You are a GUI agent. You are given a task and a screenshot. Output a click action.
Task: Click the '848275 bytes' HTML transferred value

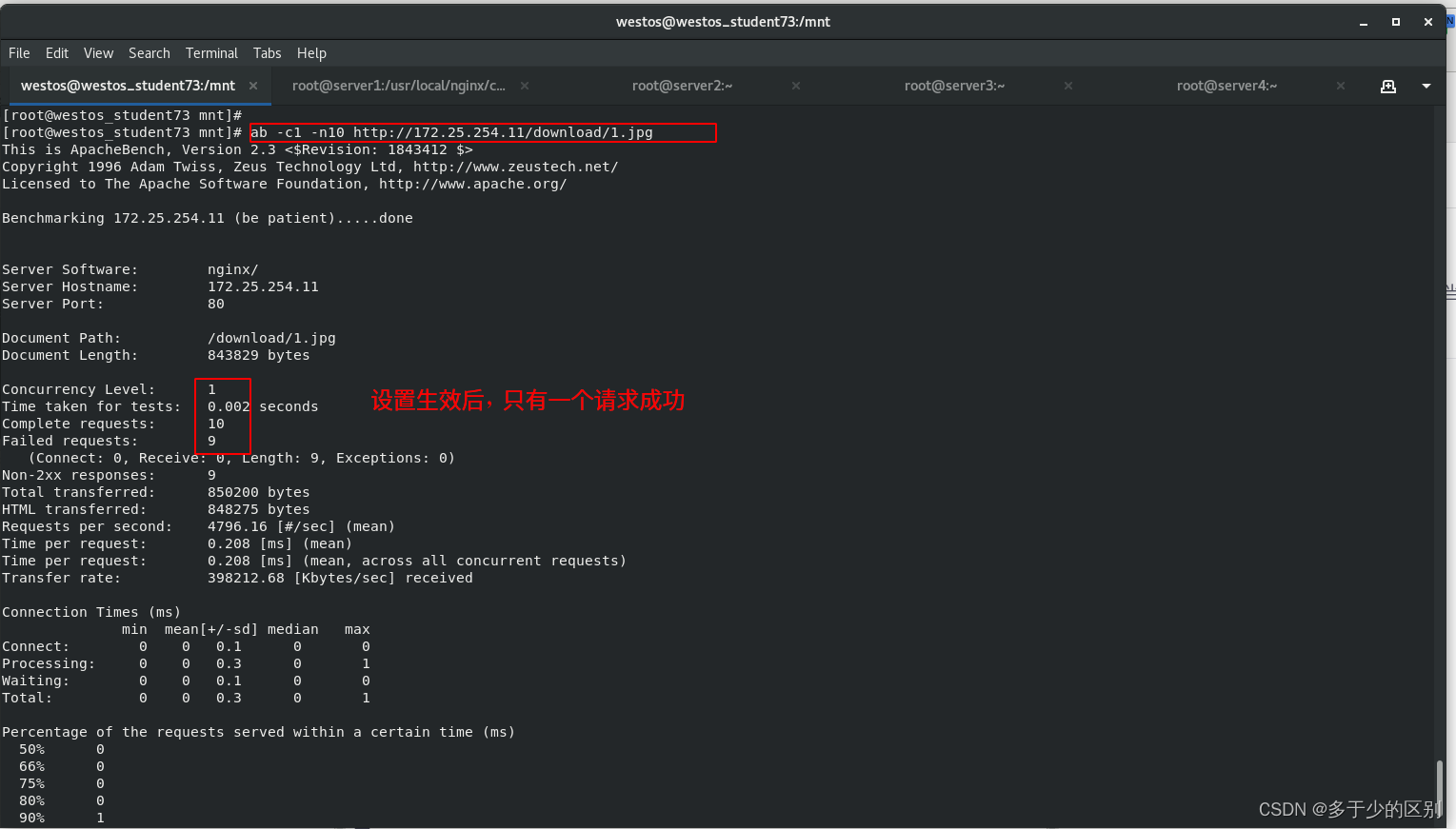click(x=259, y=509)
